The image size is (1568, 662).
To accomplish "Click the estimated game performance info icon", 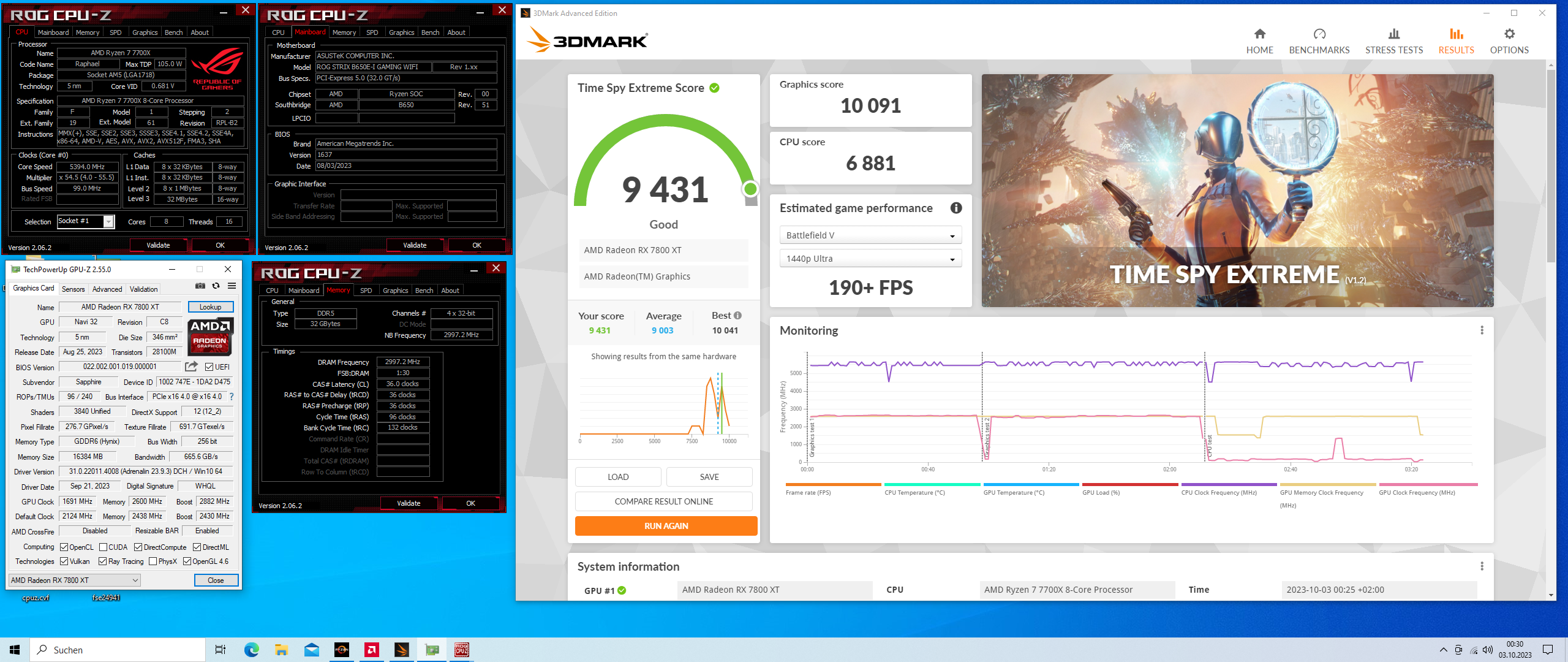I will 956,208.
